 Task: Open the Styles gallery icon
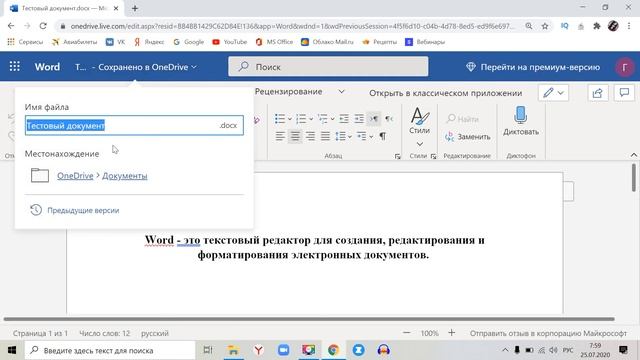tap(419, 116)
